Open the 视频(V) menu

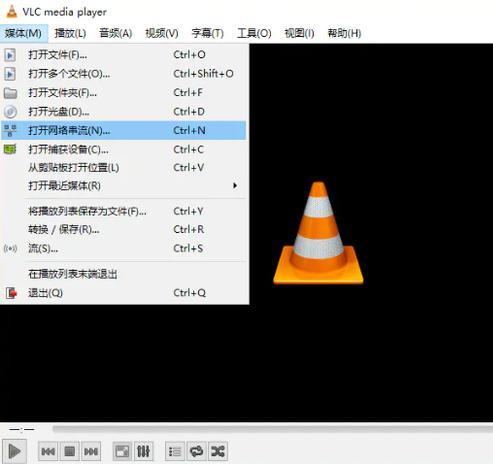(x=162, y=33)
